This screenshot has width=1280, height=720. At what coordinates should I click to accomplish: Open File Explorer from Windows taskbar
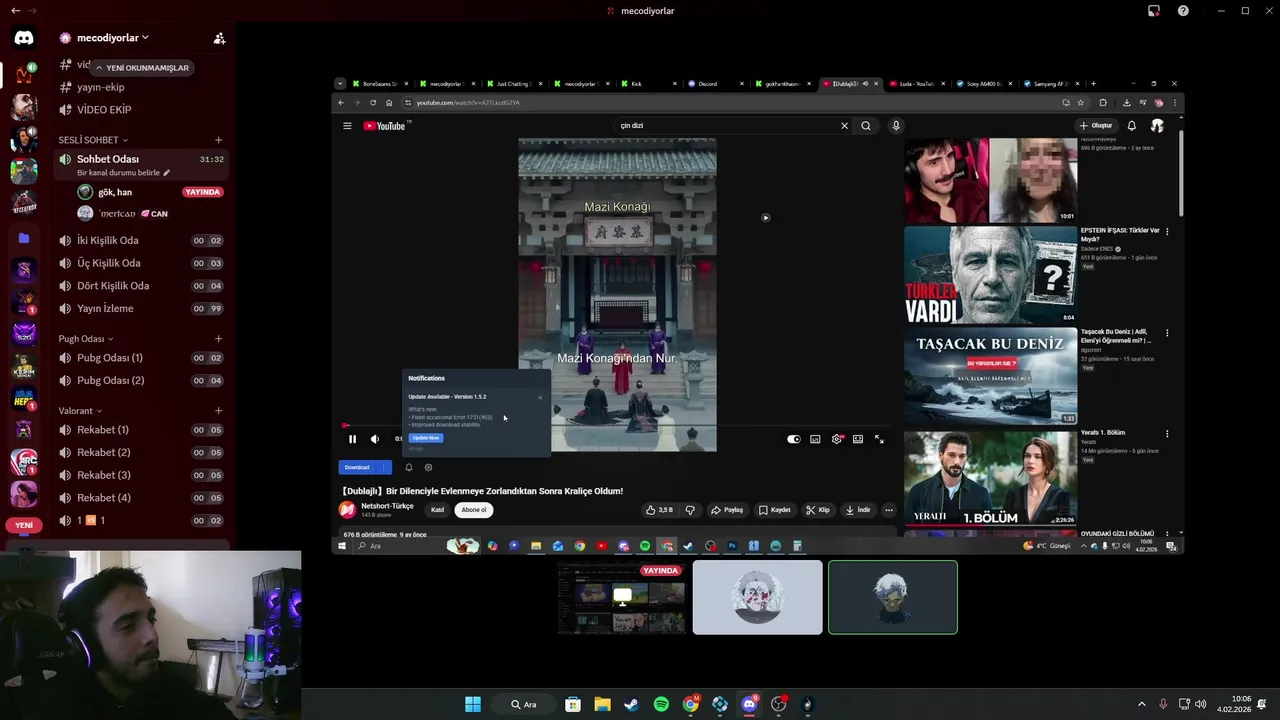click(x=602, y=704)
